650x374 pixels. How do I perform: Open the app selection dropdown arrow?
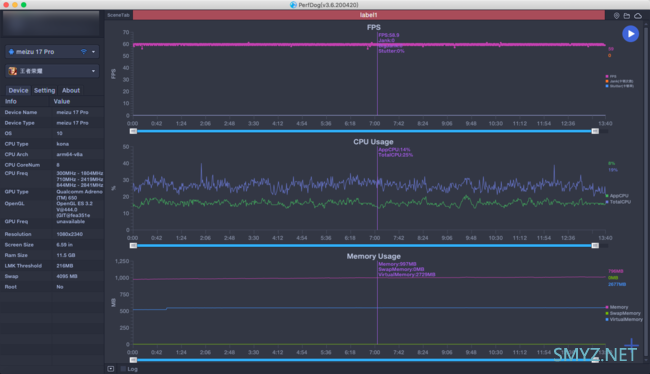[x=93, y=71]
